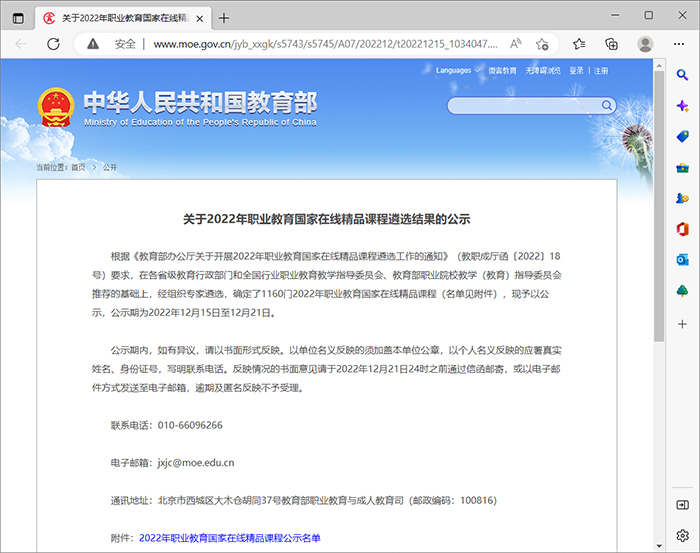The width and height of the screenshot is (700, 553).
Task: Refresh the current page
Action: click(53, 44)
